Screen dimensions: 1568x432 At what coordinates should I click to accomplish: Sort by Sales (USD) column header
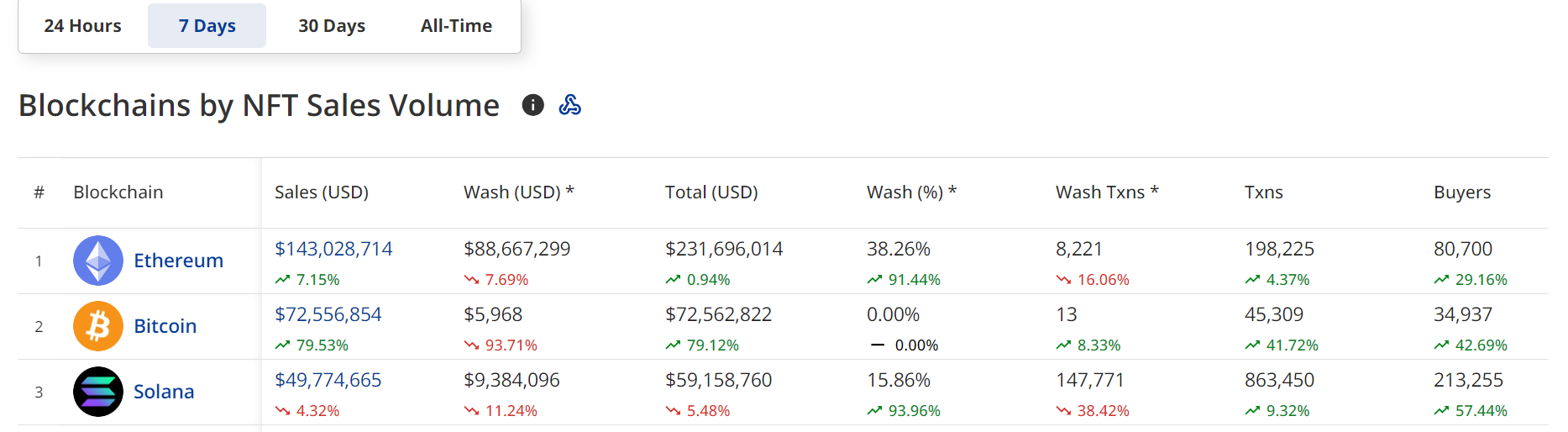[322, 192]
